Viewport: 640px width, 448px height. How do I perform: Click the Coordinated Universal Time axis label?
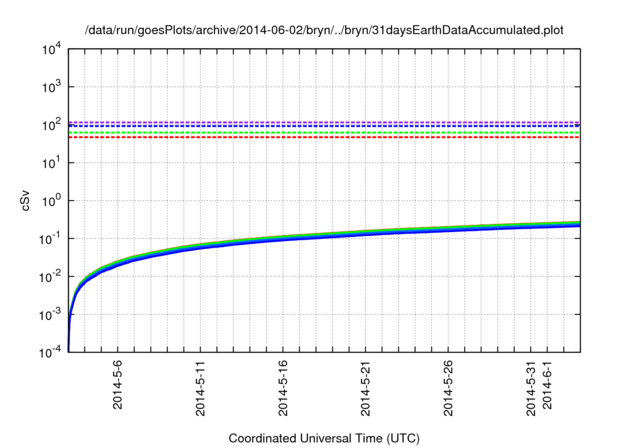324,438
